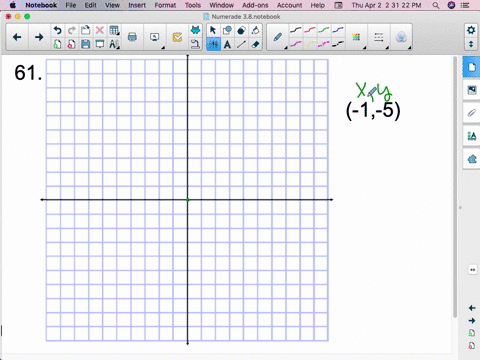Select the green pen style
Viewport: 480px width, 360px height.
(x=324, y=30)
